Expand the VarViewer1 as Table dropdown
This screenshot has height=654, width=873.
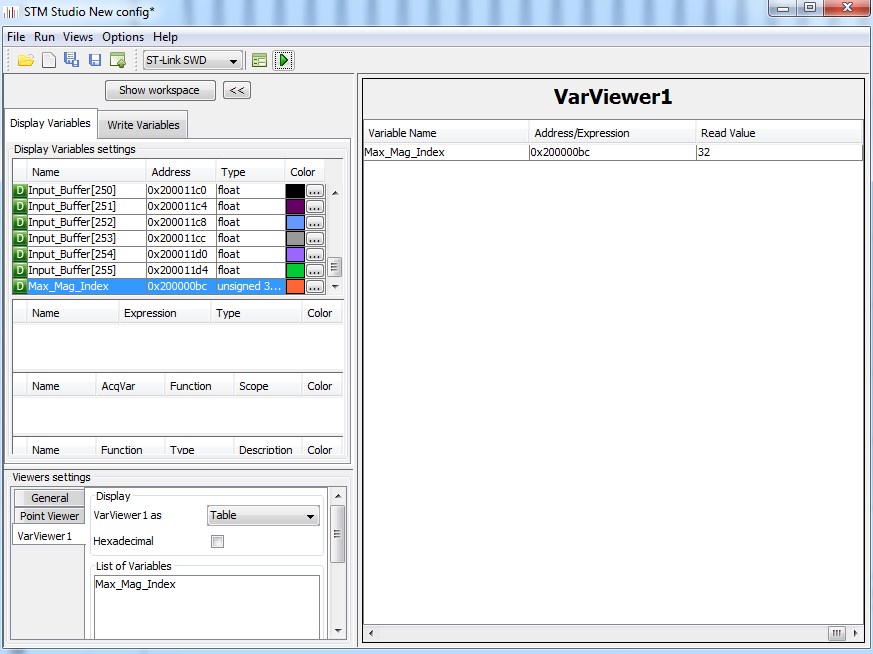pos(262,516)
